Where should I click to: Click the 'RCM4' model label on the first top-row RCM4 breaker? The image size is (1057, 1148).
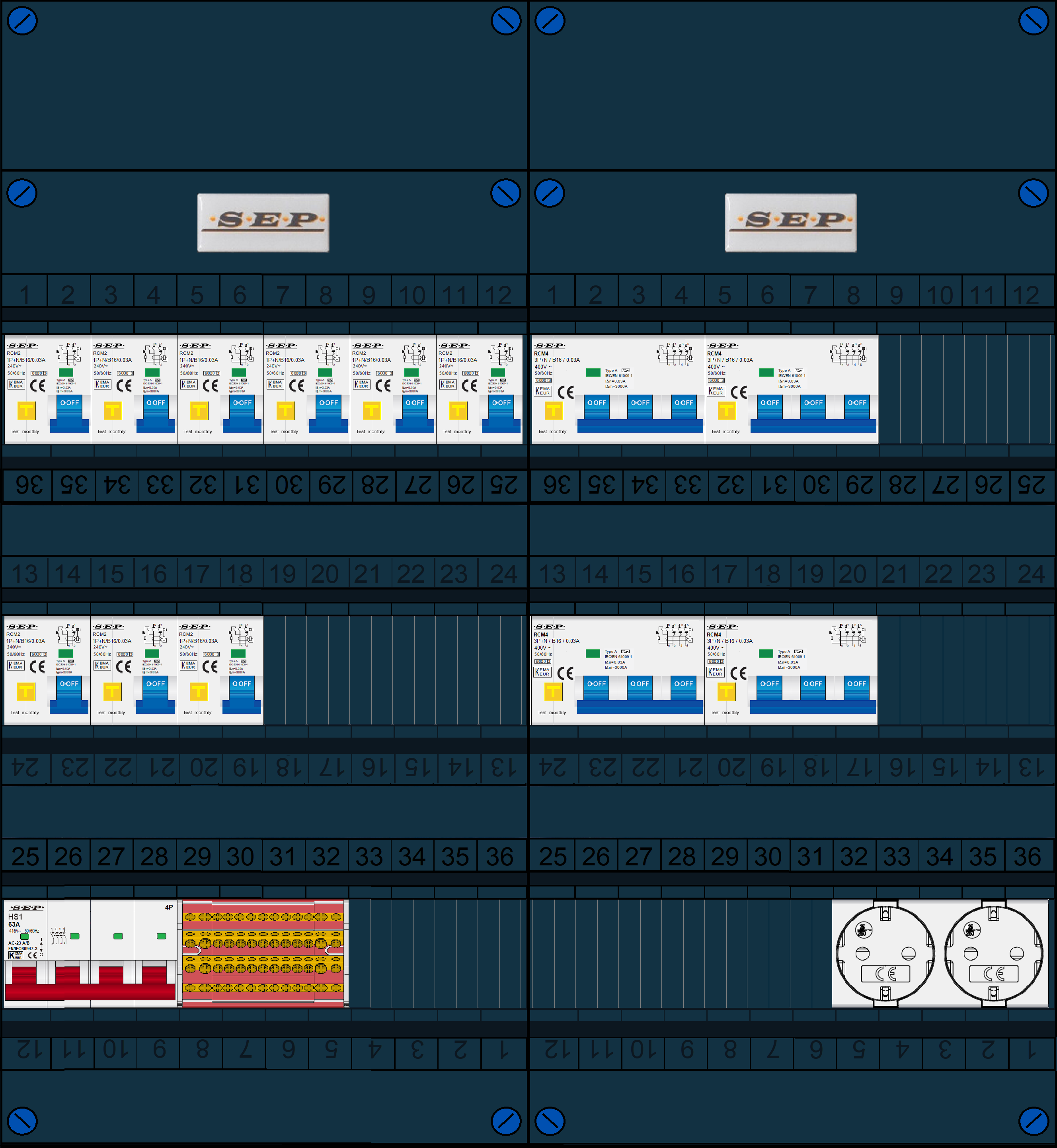[541, 353]
